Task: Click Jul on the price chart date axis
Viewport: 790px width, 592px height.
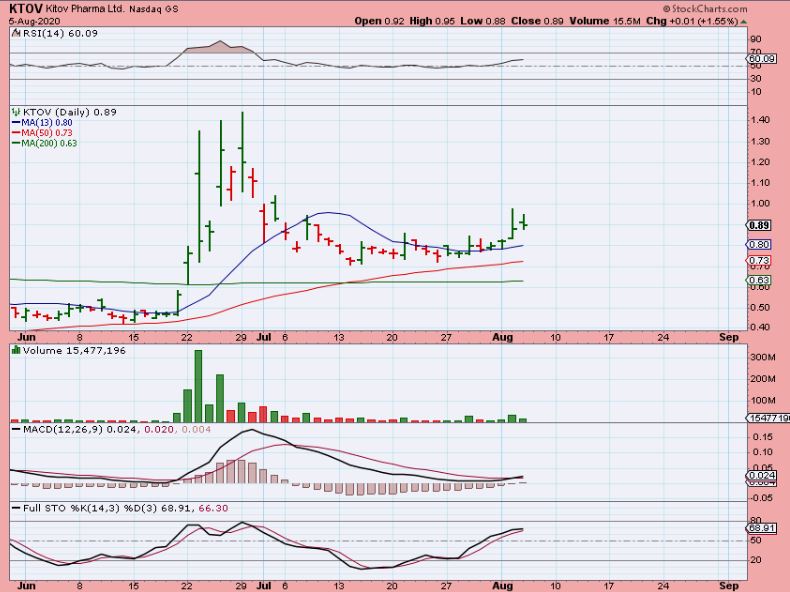Action: tap(264, 337)
